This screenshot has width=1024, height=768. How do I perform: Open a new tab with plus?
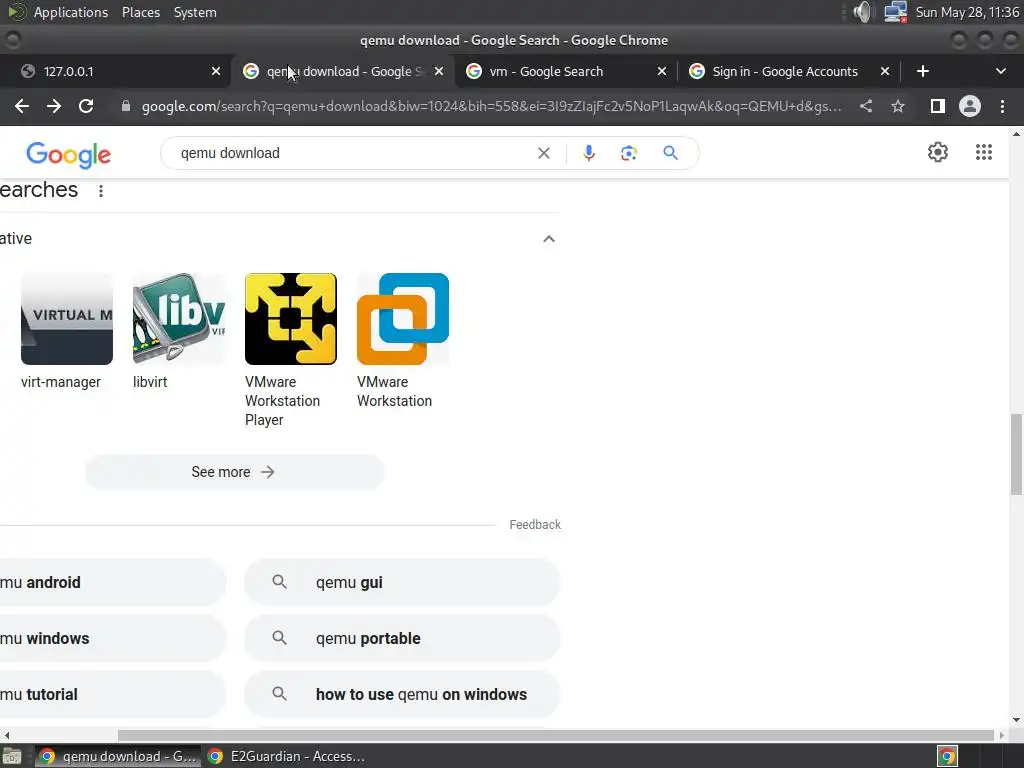pos(923,71)
